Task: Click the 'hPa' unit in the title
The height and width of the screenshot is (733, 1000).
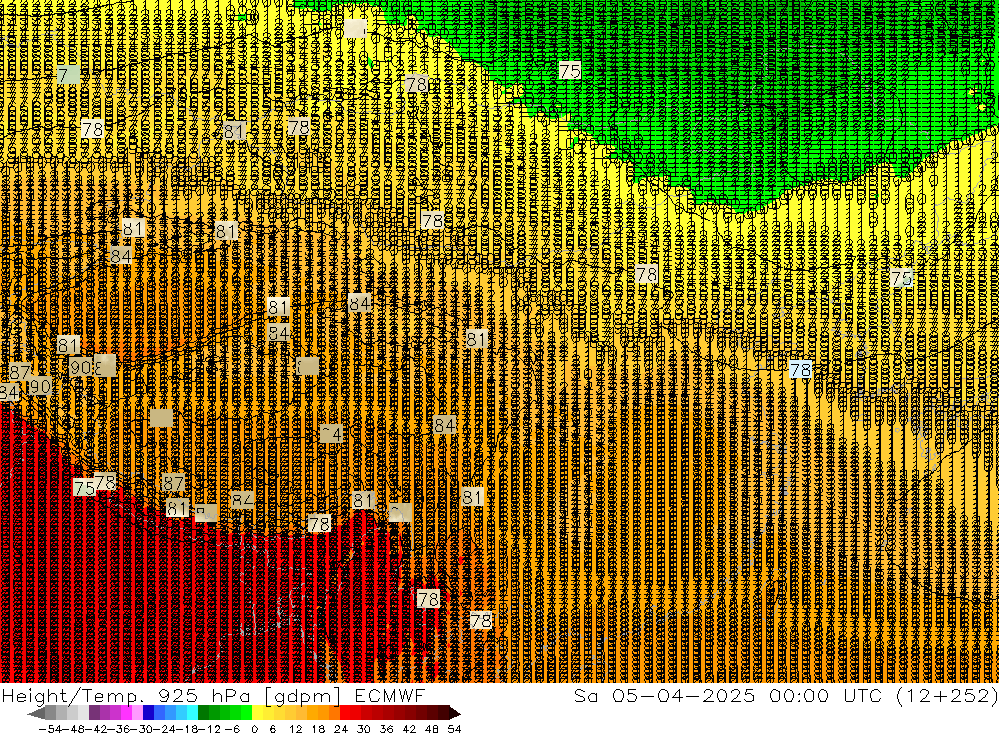Action: pyautogui.click(x=231, y=696)
